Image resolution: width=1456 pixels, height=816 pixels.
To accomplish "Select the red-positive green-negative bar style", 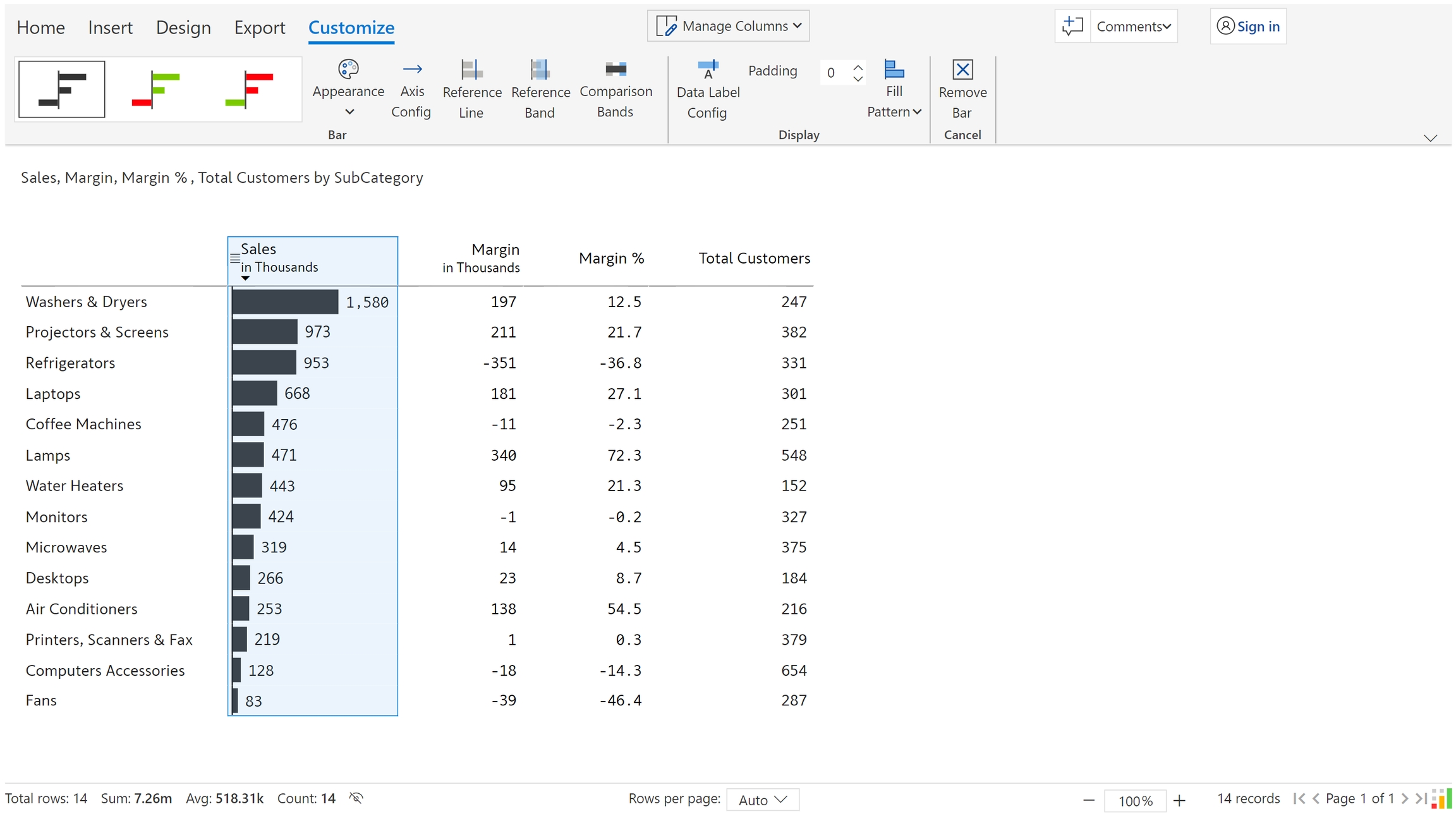I will coord(250,89).
